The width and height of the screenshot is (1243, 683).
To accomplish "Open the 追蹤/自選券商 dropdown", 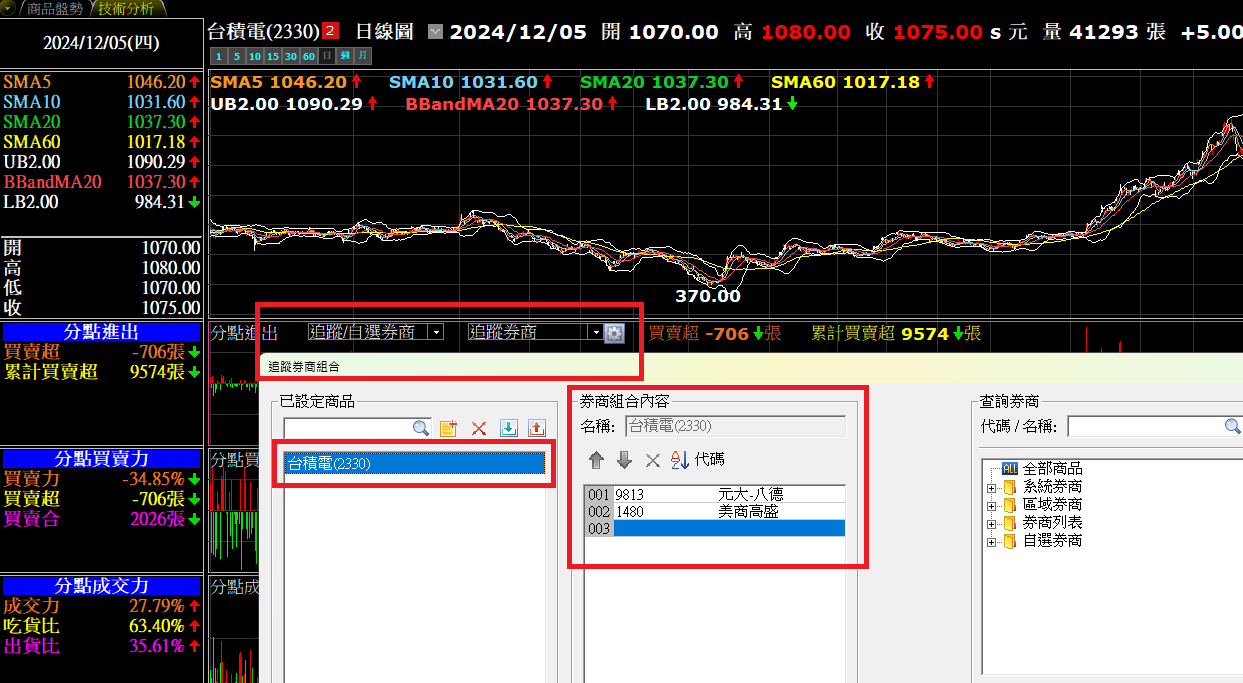I will (x=436, y=333).
